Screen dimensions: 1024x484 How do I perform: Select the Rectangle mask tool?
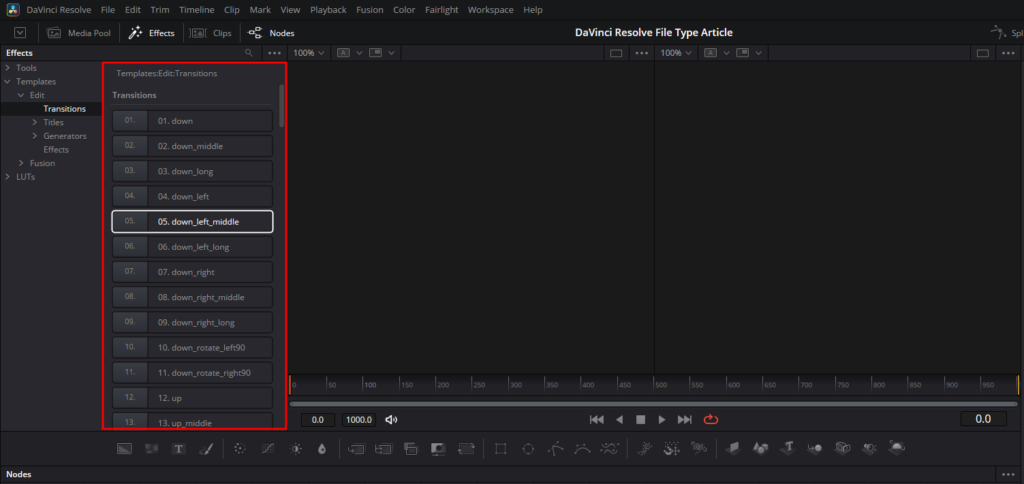point(501,449)
